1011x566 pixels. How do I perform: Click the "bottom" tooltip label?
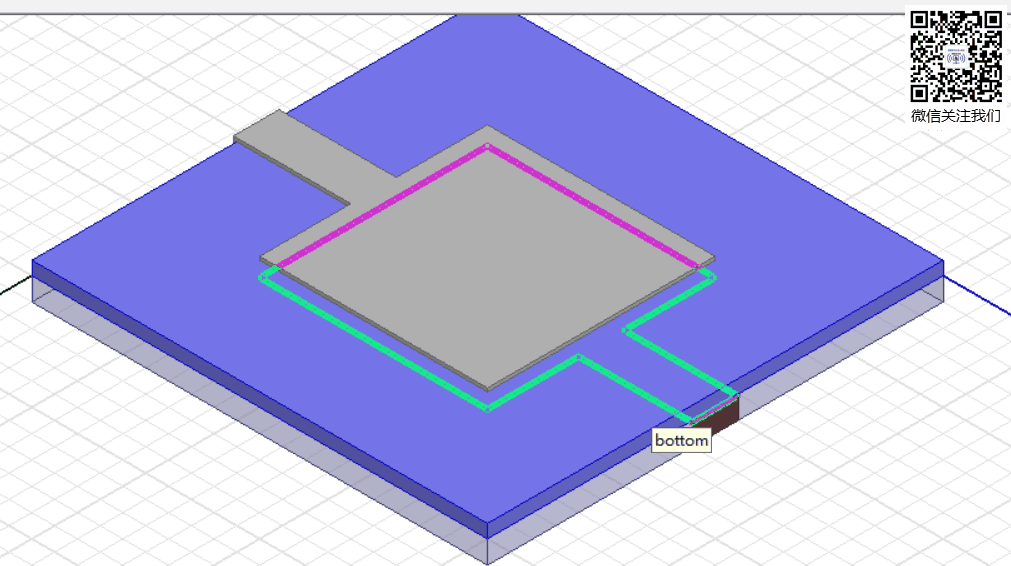tap(682, 440)
